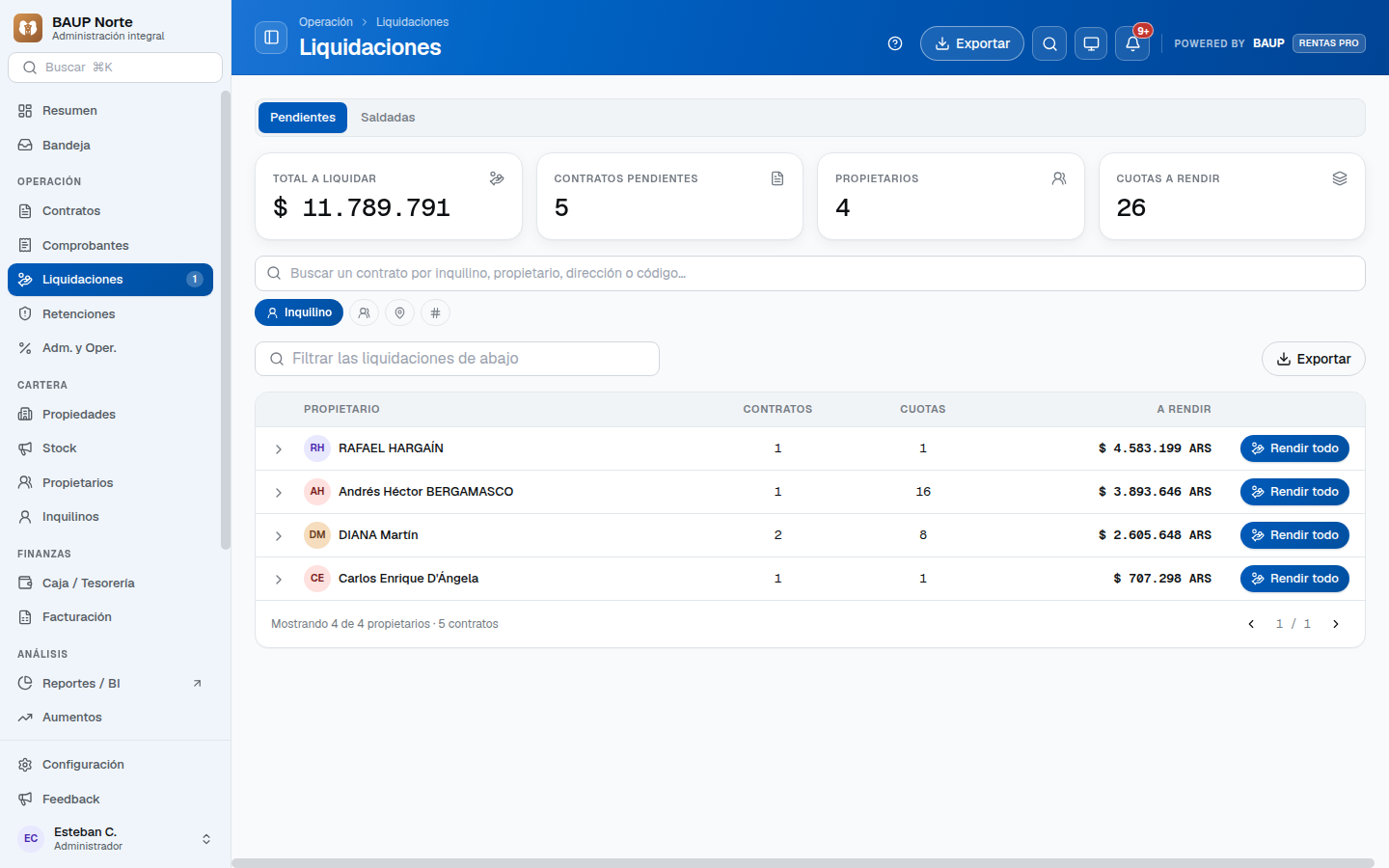Open Bandeja inbox in sidebar

[x=110, y=146]
